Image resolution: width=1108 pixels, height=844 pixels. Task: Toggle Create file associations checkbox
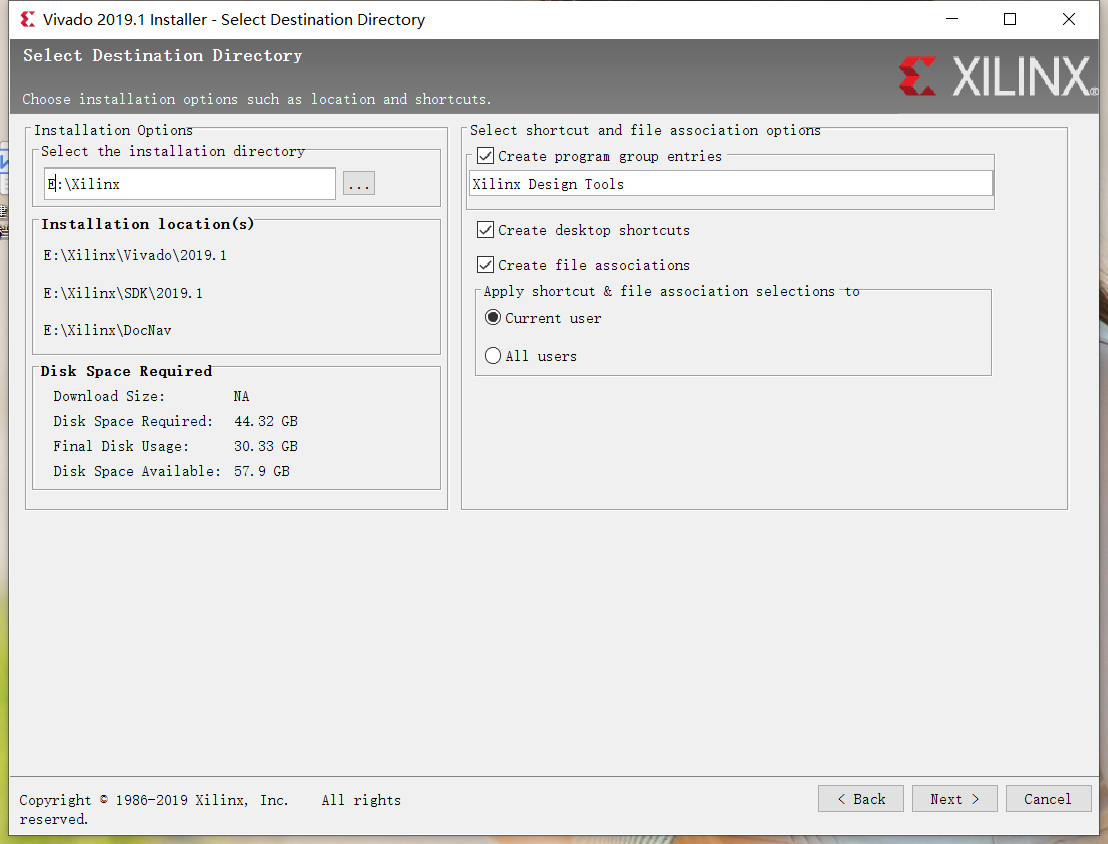[485, 265]
